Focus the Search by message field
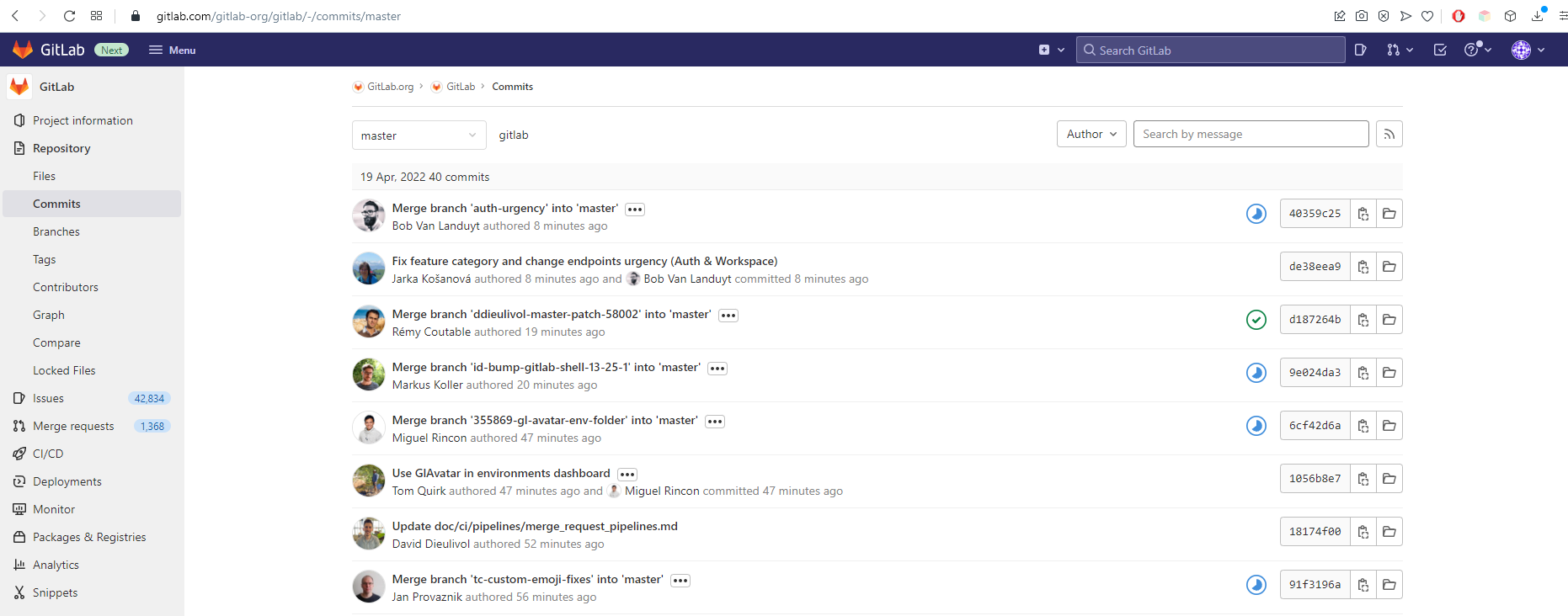 click(1251, 134)
